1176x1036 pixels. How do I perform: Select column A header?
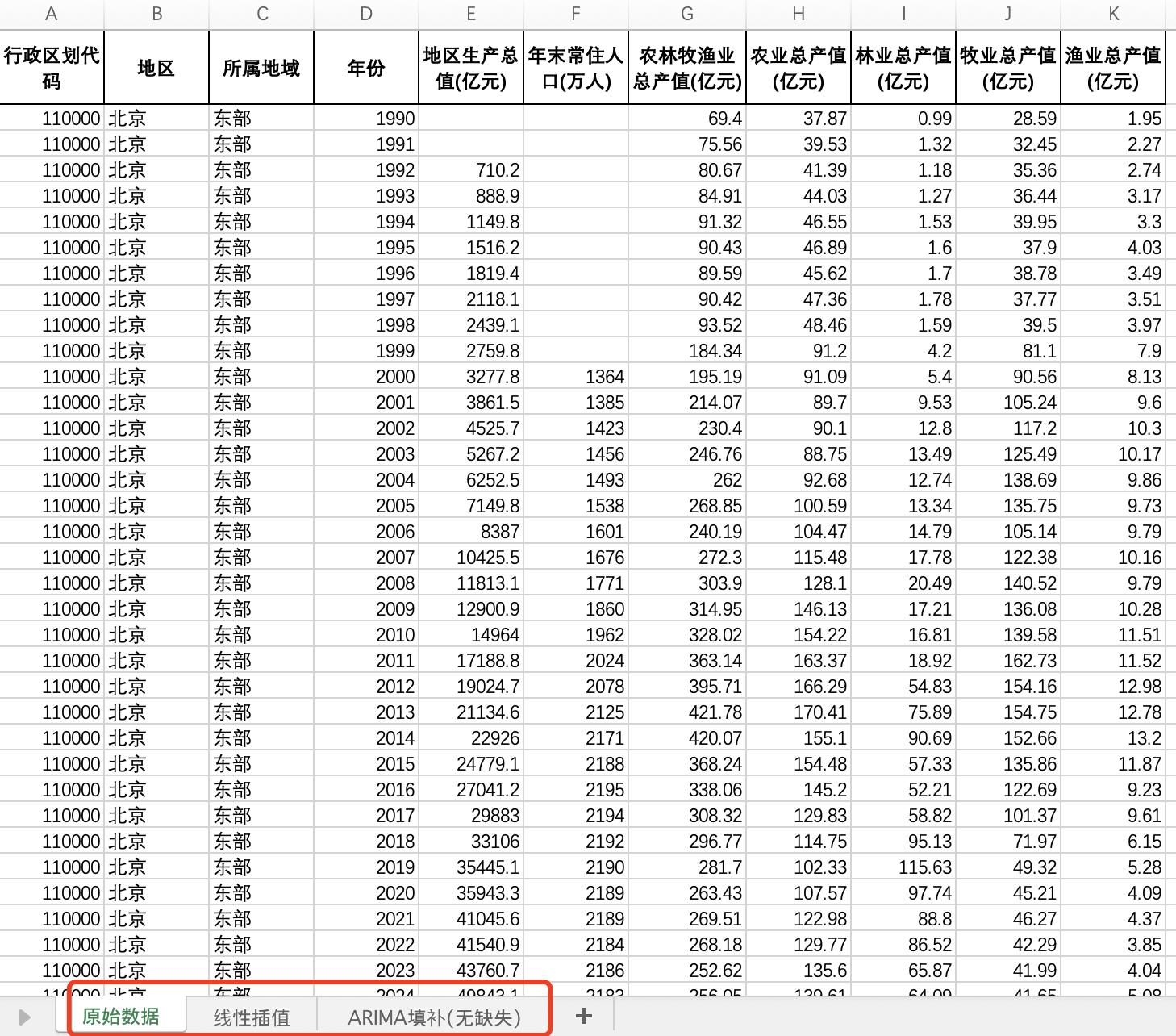click(52, 14)
